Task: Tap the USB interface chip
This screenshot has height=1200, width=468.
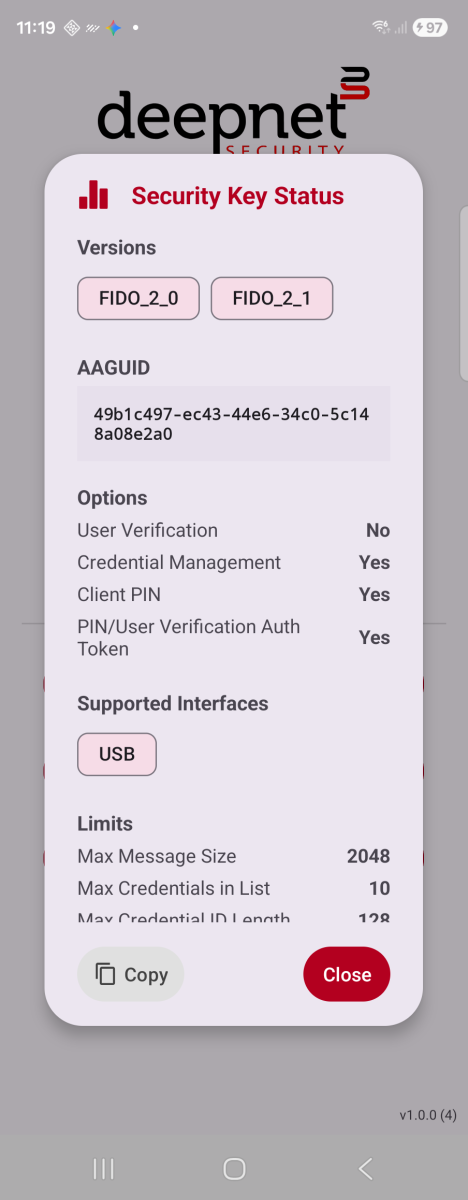Action: coord(117,754)
